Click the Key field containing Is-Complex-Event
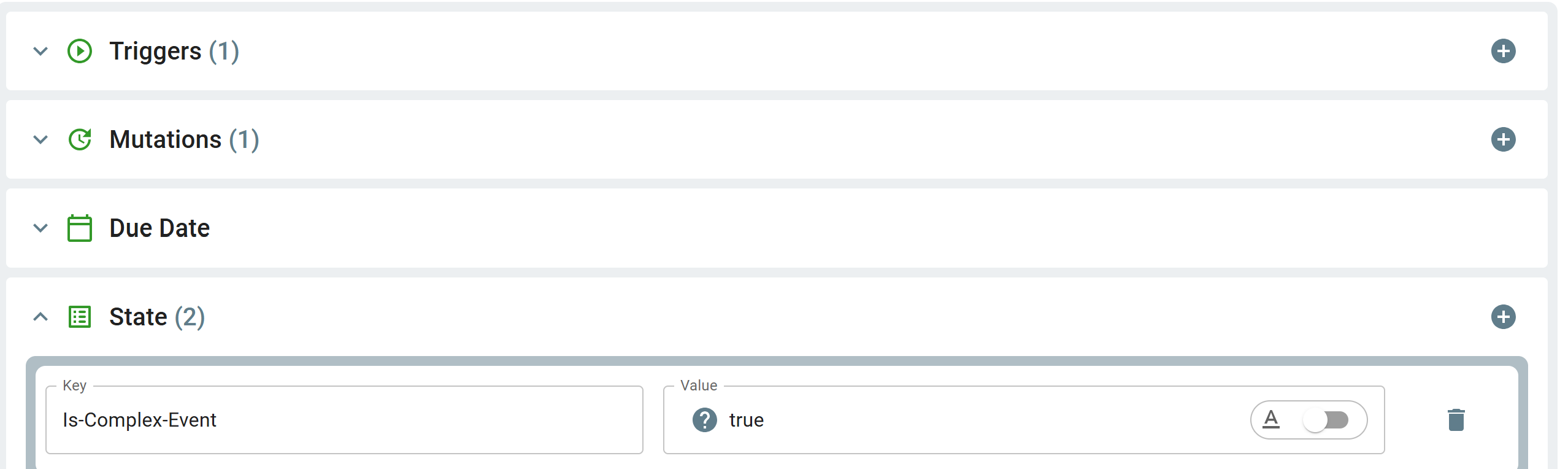This screenshot has width=1568, height=469. click(344, 420)
